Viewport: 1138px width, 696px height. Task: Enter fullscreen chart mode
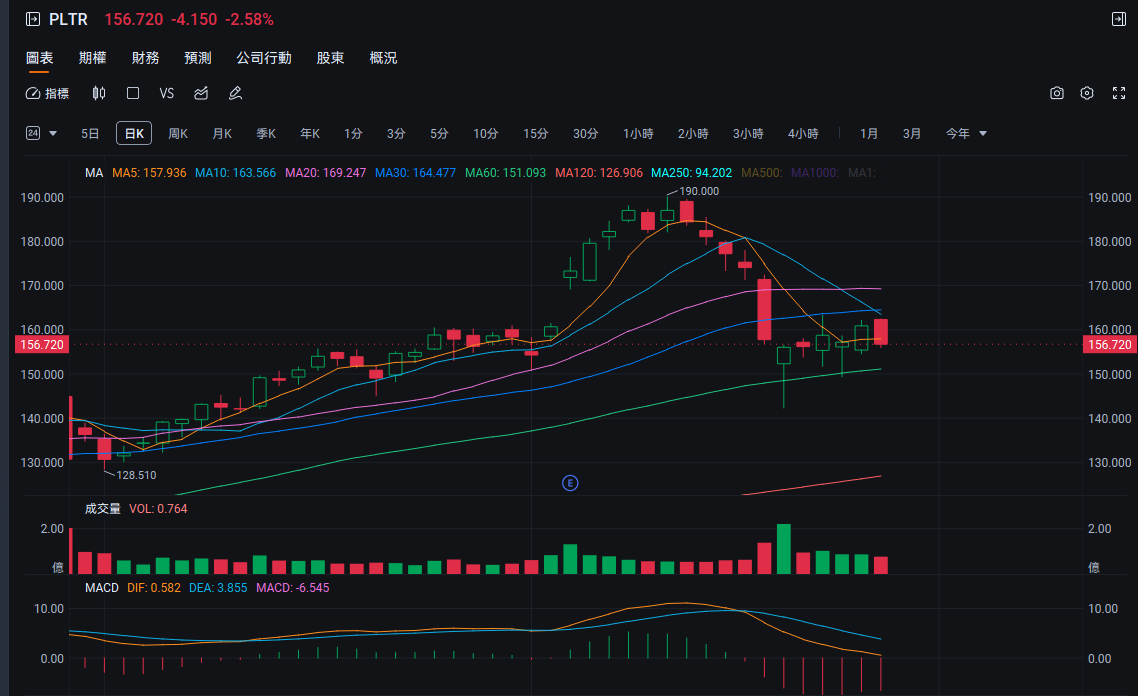1119,93
